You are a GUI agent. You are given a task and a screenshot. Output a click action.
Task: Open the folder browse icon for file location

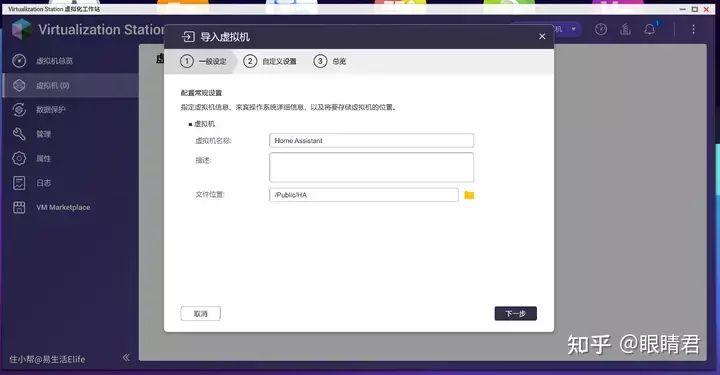pyautogui.click(x=469, y=195)
